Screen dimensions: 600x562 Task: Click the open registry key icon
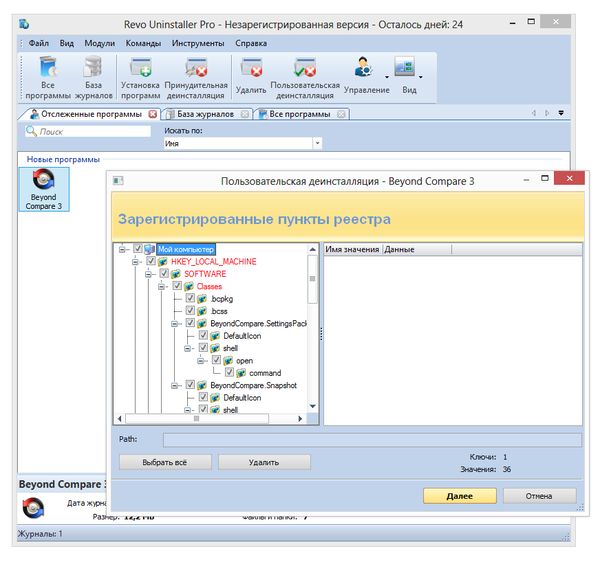(228, 361)
